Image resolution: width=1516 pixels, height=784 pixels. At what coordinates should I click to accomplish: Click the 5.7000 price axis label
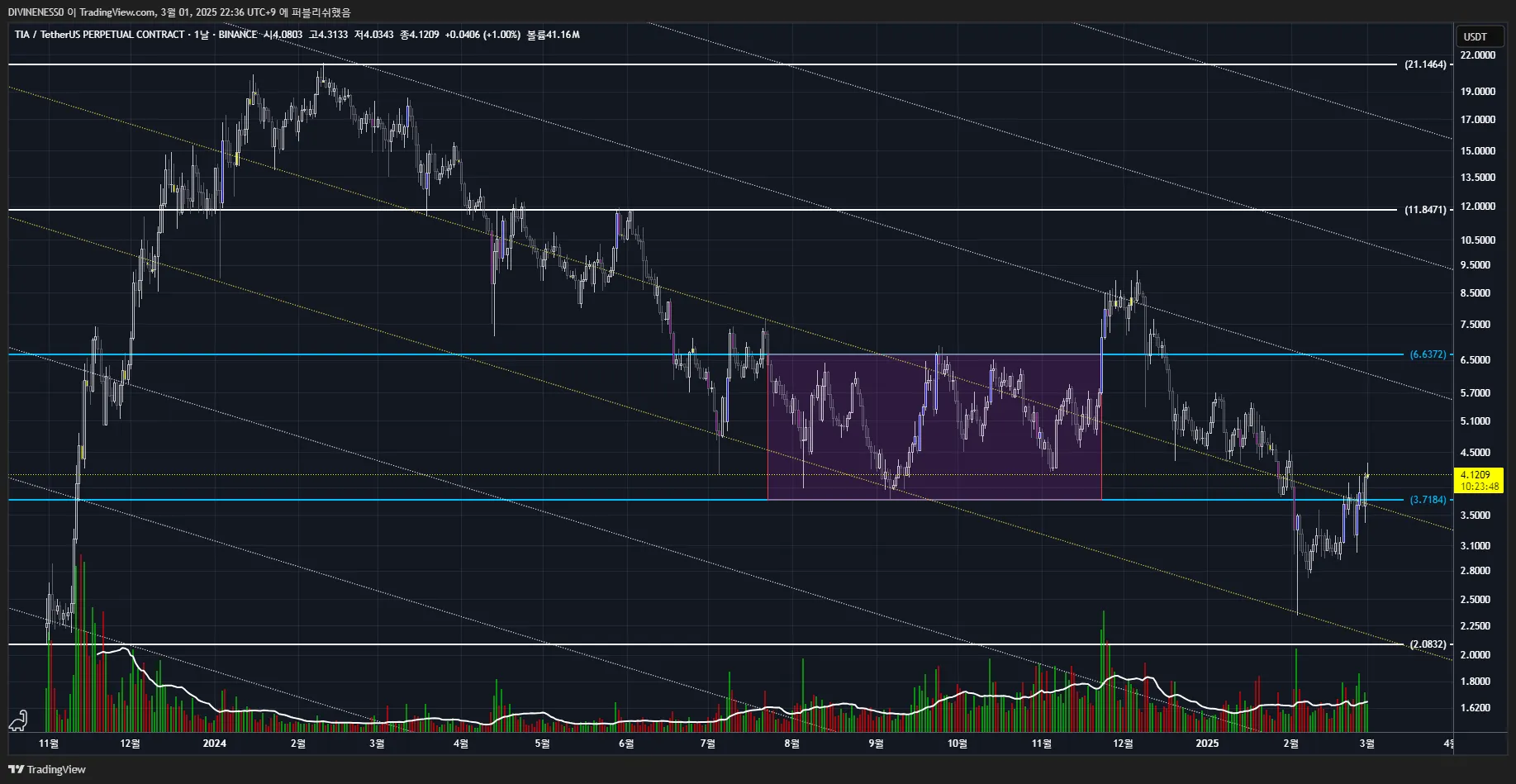click(x=1476, y=393)
